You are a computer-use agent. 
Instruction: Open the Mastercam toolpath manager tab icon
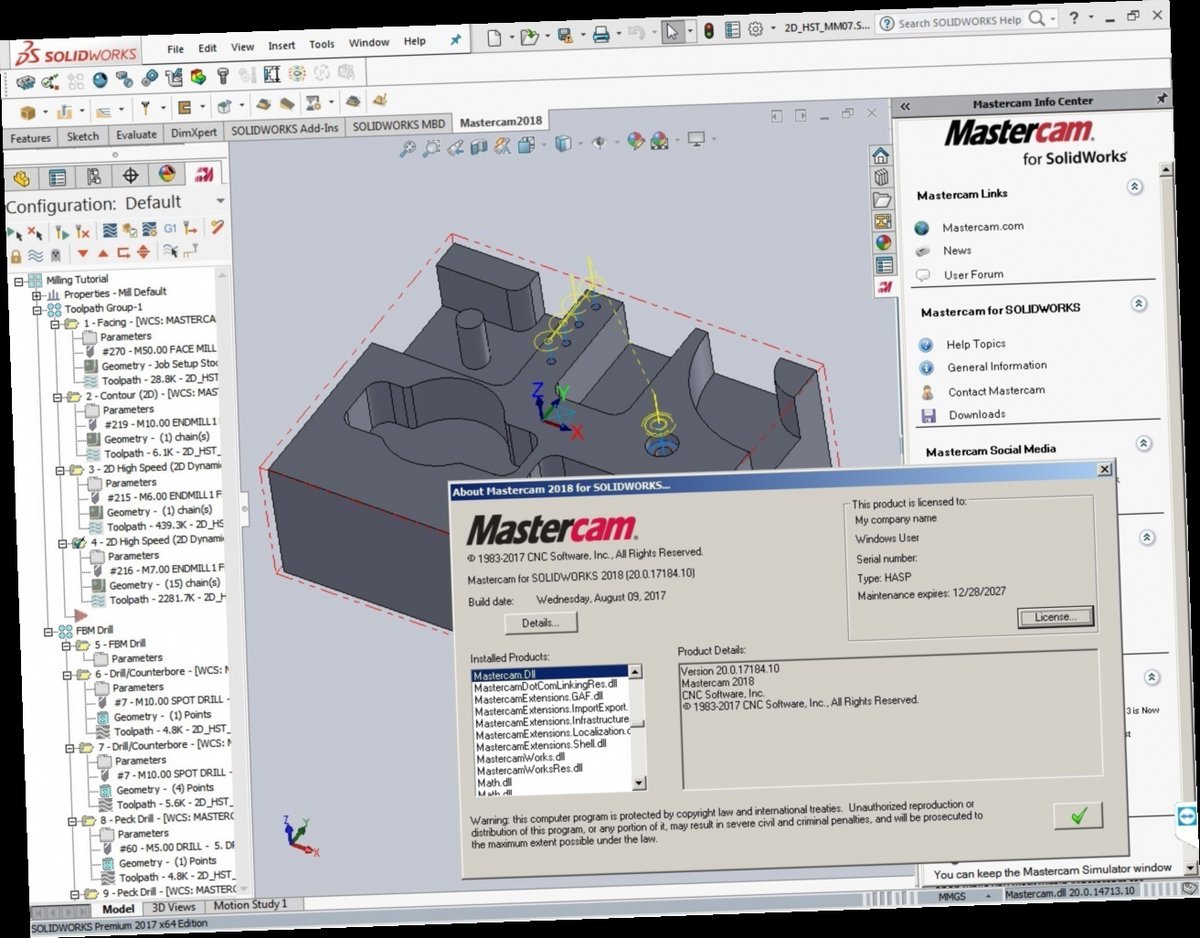coord(203,176)
